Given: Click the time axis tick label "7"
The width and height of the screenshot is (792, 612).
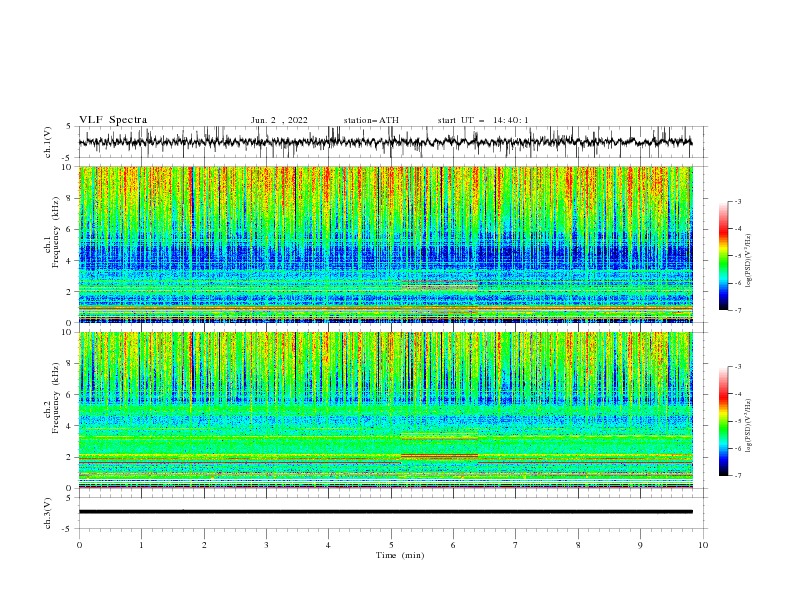Looking at the screenshot, I should point(516,545).
